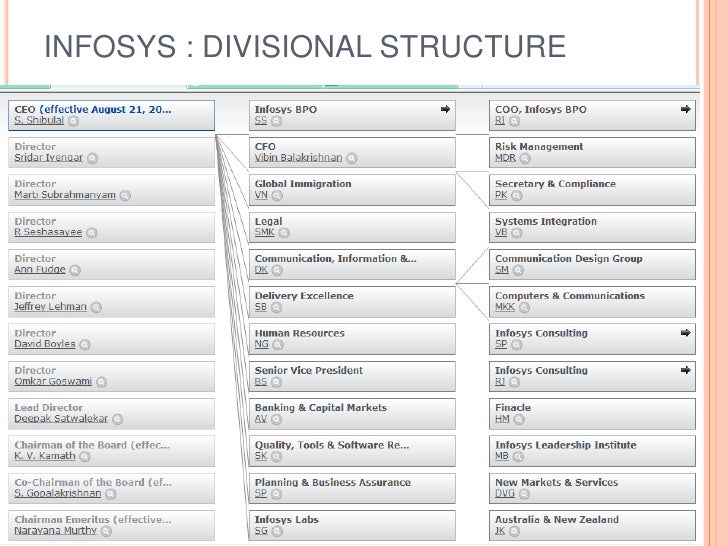Click the magnifier icon beside Vibin Balakrishnan
This screenshot has width=728, height=546.
(351, 158)
